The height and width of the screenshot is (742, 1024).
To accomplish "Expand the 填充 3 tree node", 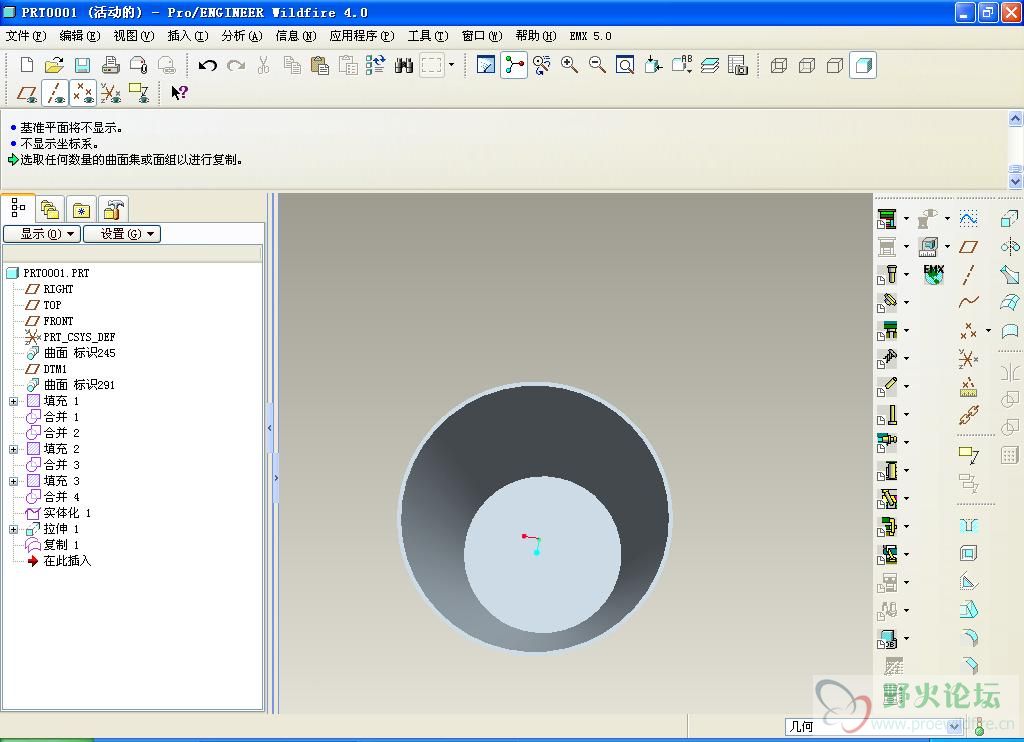I will [13, 481].
